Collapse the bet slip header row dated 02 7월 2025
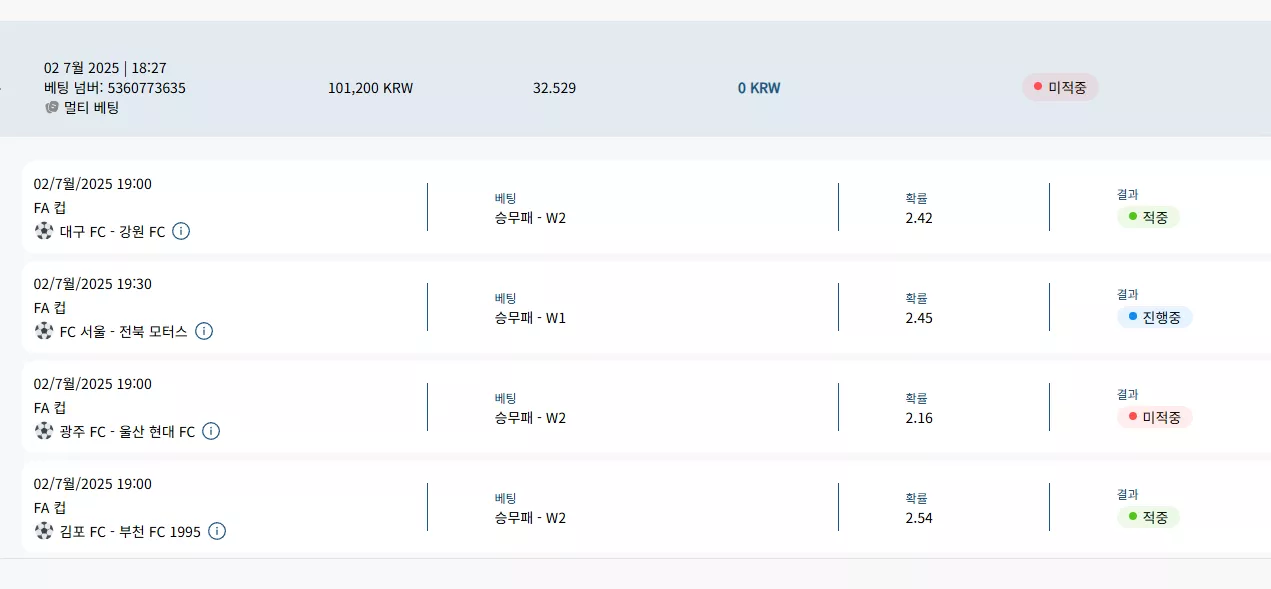 pyautogui.click(x=635, y=79)
